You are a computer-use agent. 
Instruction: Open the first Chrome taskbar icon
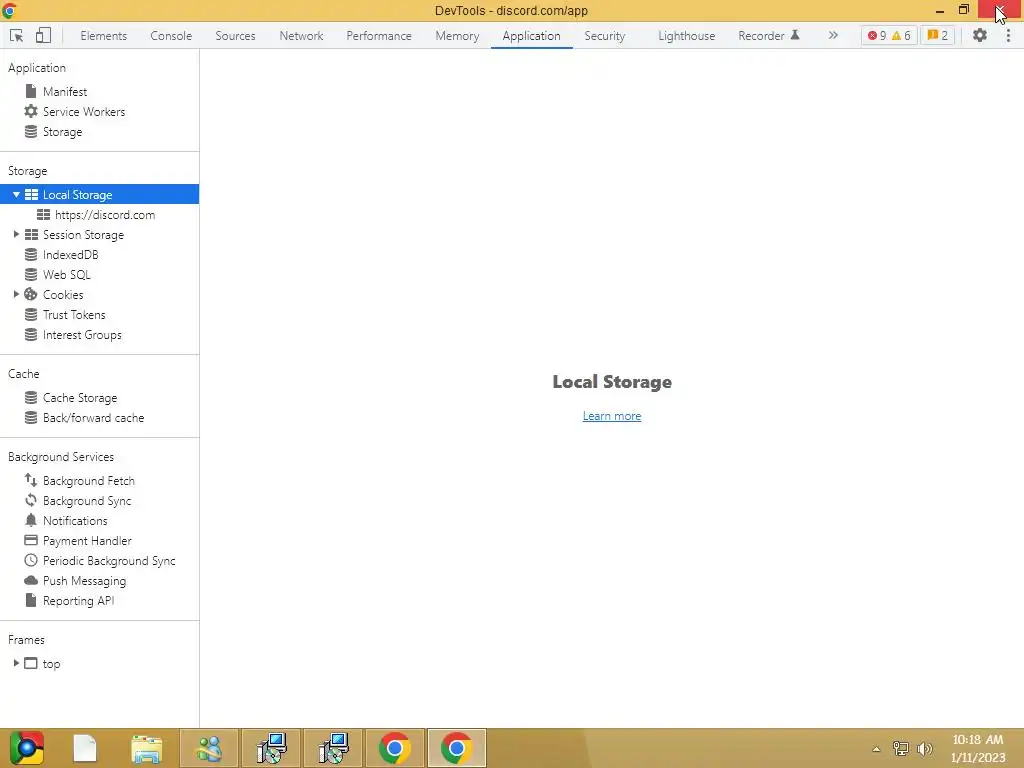(x=394, y=748)
